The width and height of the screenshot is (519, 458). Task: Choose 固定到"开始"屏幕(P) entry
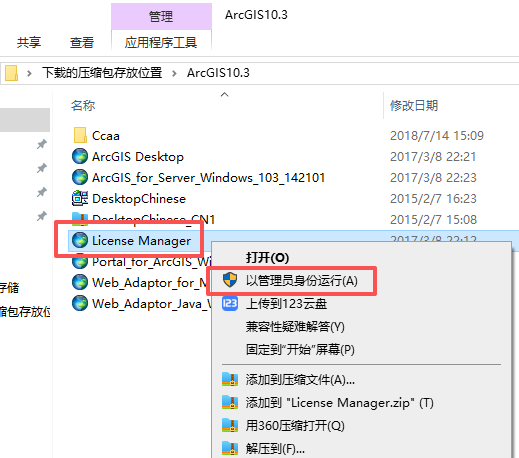coord(300,349)
